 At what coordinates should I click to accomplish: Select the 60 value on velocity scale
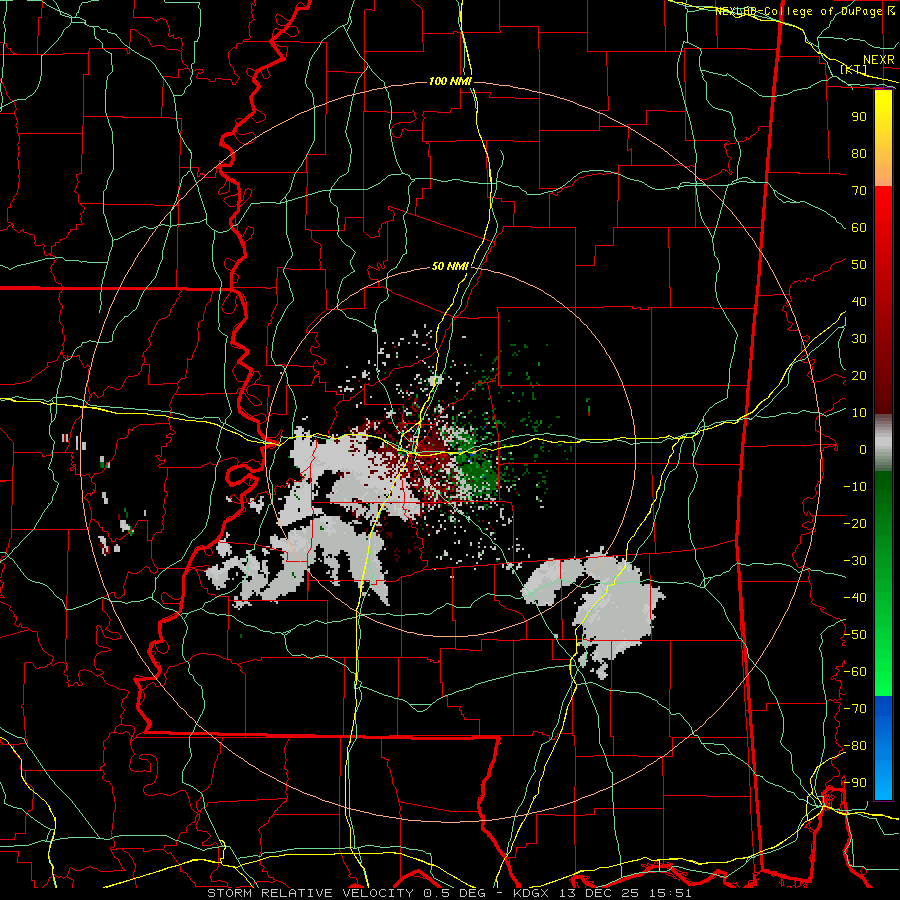[859, 228]
